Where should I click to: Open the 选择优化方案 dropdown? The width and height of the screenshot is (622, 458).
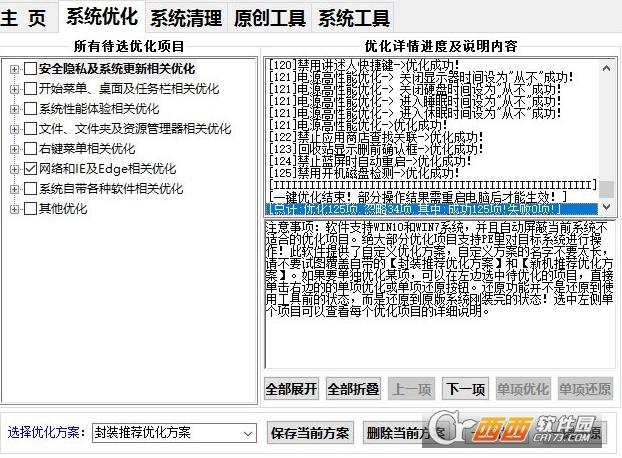click(x=174, y=433)
